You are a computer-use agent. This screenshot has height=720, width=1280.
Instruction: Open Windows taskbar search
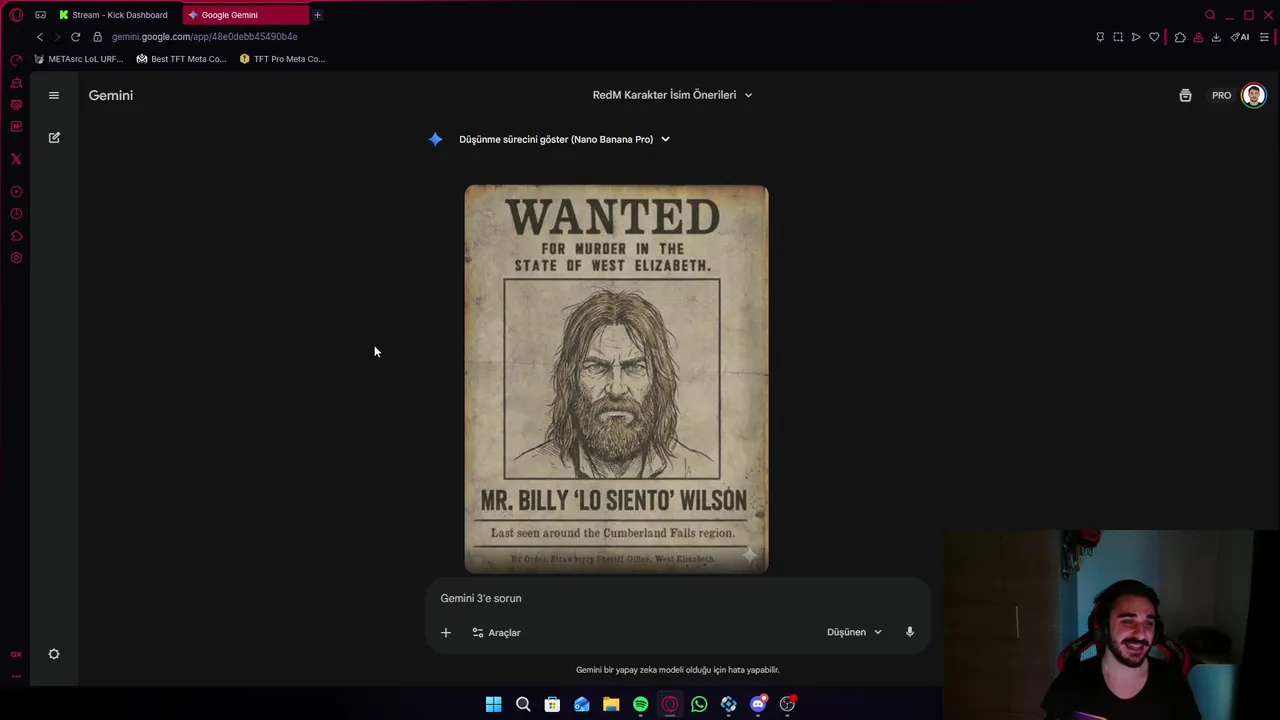(x=523, y=704)
